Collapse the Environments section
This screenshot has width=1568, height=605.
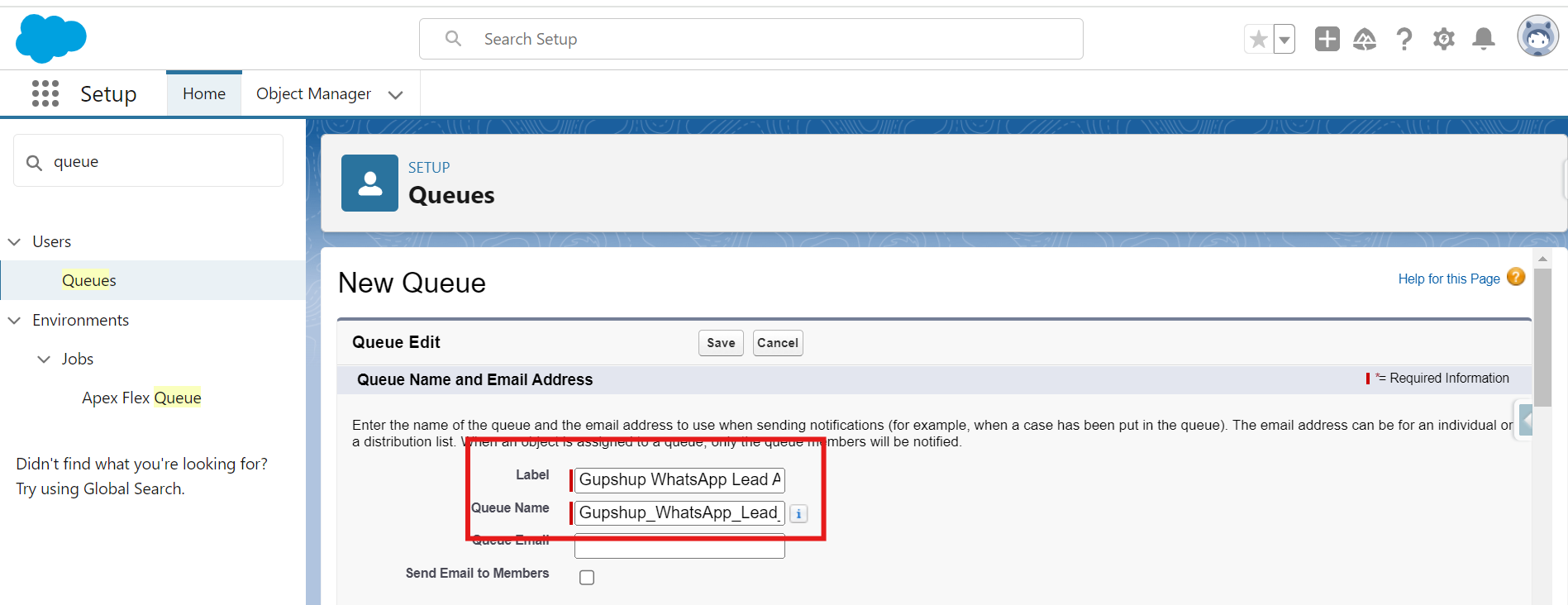[14, 320]
